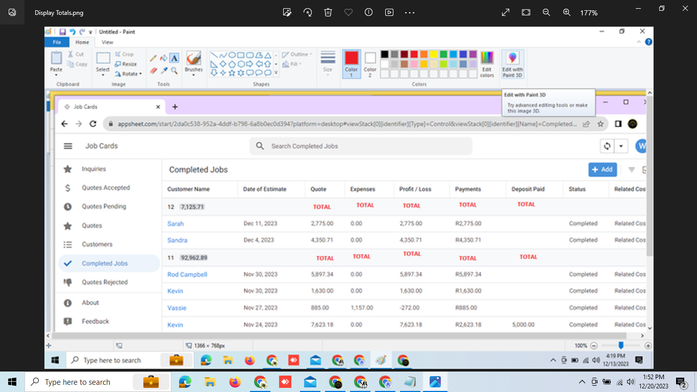Screen dimensions: 697x392
Task: Open the Size line-thickness dropdown in Paint
Action: [328, 63]
